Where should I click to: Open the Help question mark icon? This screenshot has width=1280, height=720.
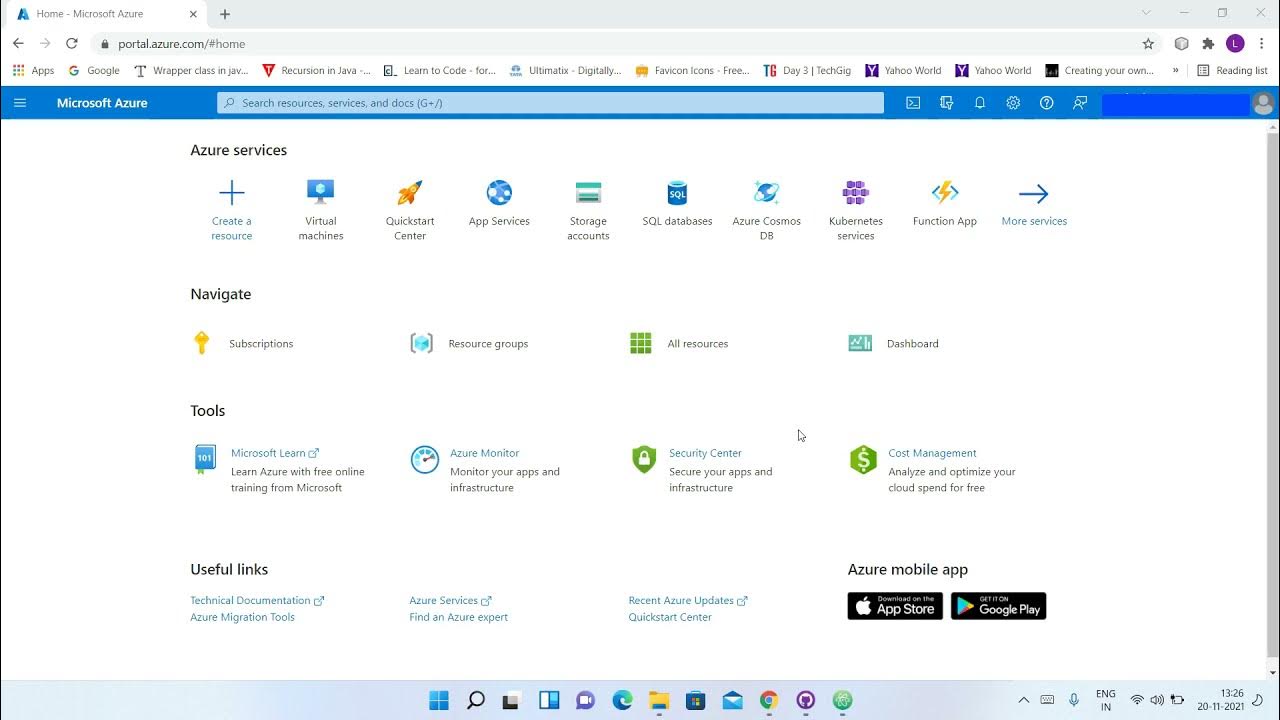pos(1046,103)
